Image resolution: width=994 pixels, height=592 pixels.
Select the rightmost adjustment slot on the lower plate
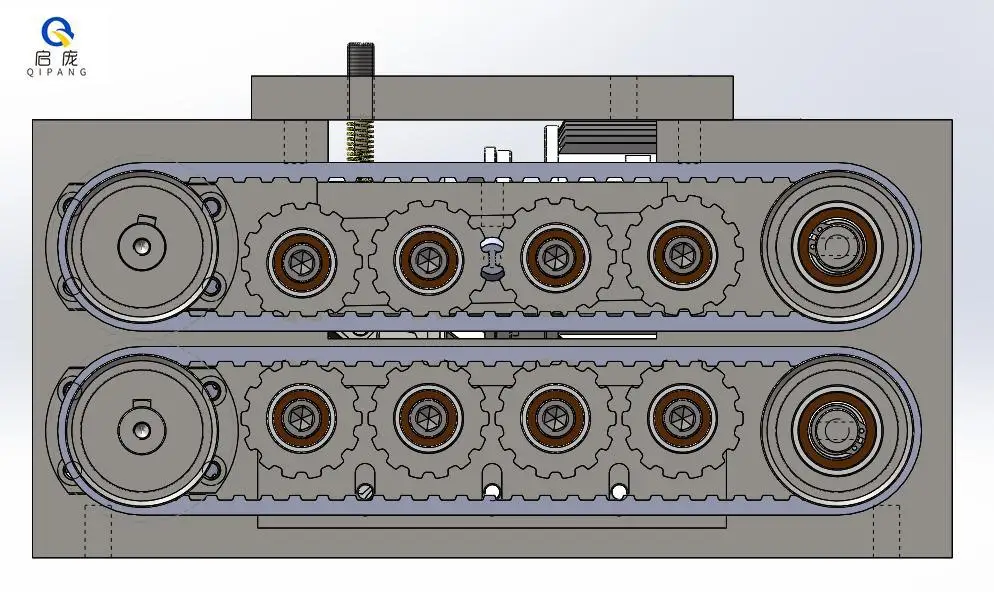619,482
